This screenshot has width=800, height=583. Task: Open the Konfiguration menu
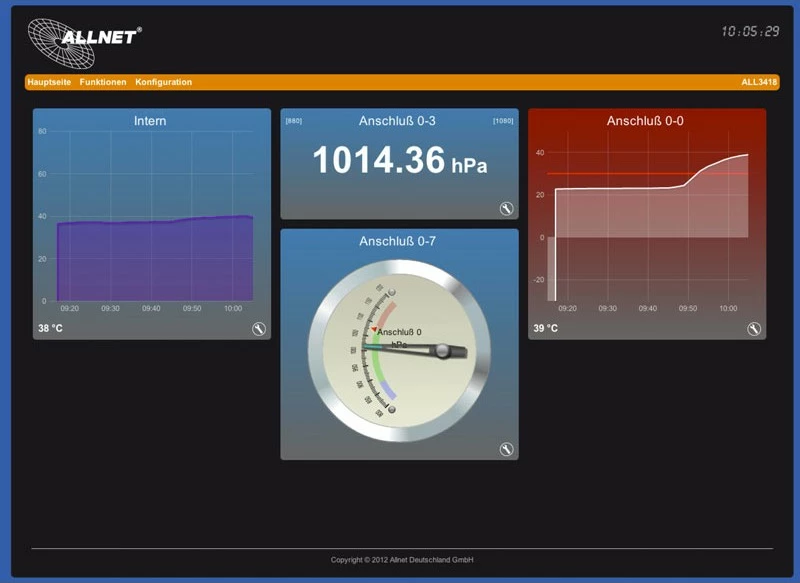pyautogui.click(x=163, y=83)
